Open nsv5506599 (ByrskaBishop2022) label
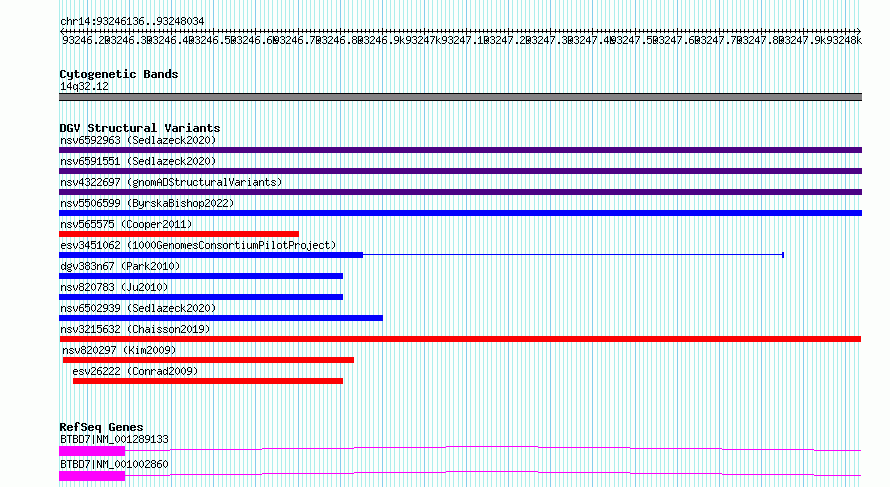Viewport: 890px width, 487px height. point(147,203)
